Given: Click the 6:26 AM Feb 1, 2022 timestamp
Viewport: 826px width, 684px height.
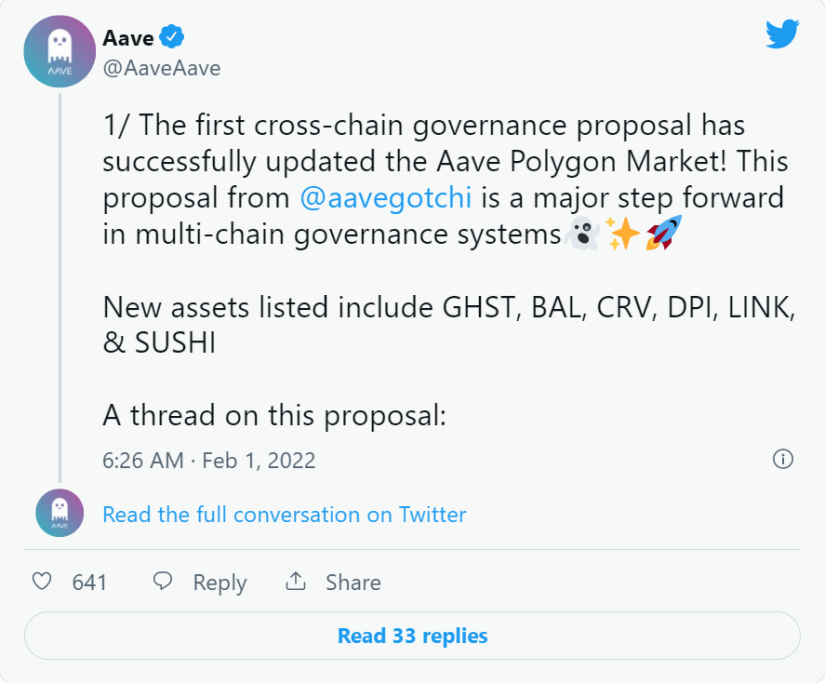Looking at the screenshot, I should (209, 461).
